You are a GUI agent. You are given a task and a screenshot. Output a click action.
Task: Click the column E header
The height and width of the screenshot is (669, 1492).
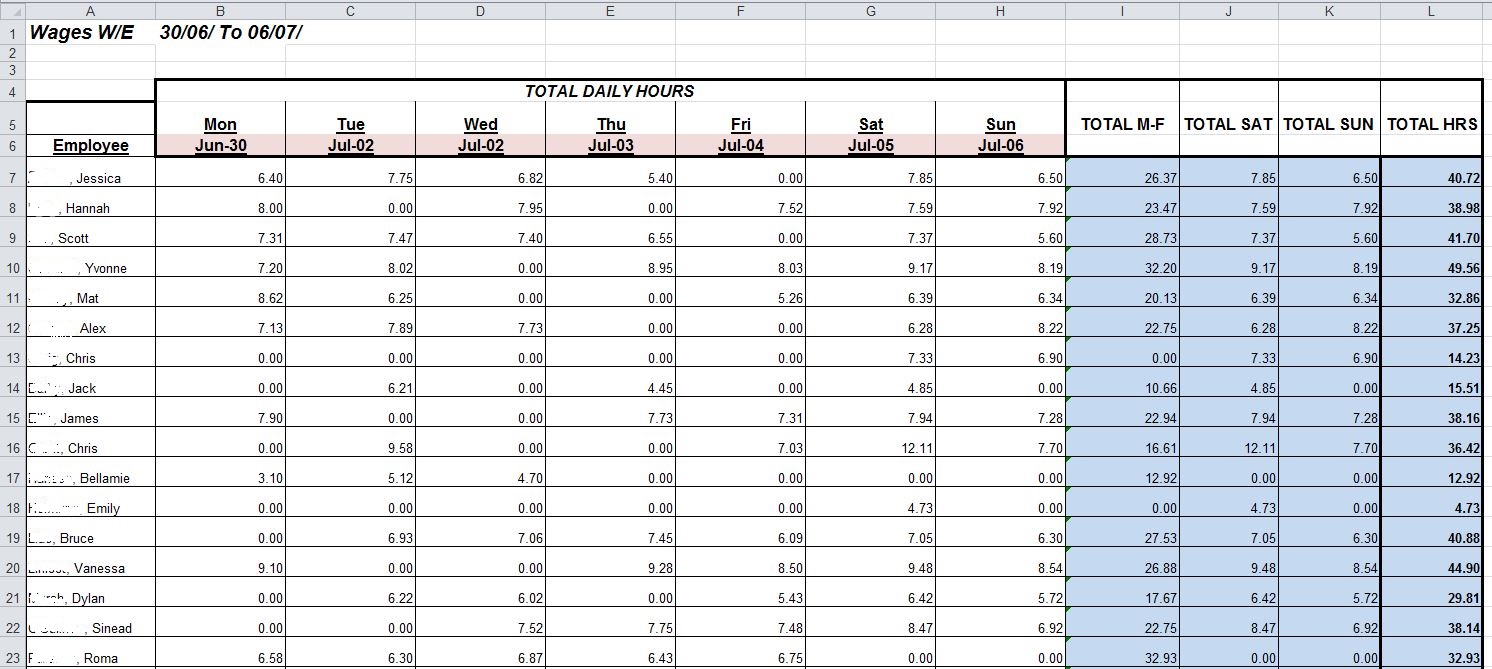point(610,10)
